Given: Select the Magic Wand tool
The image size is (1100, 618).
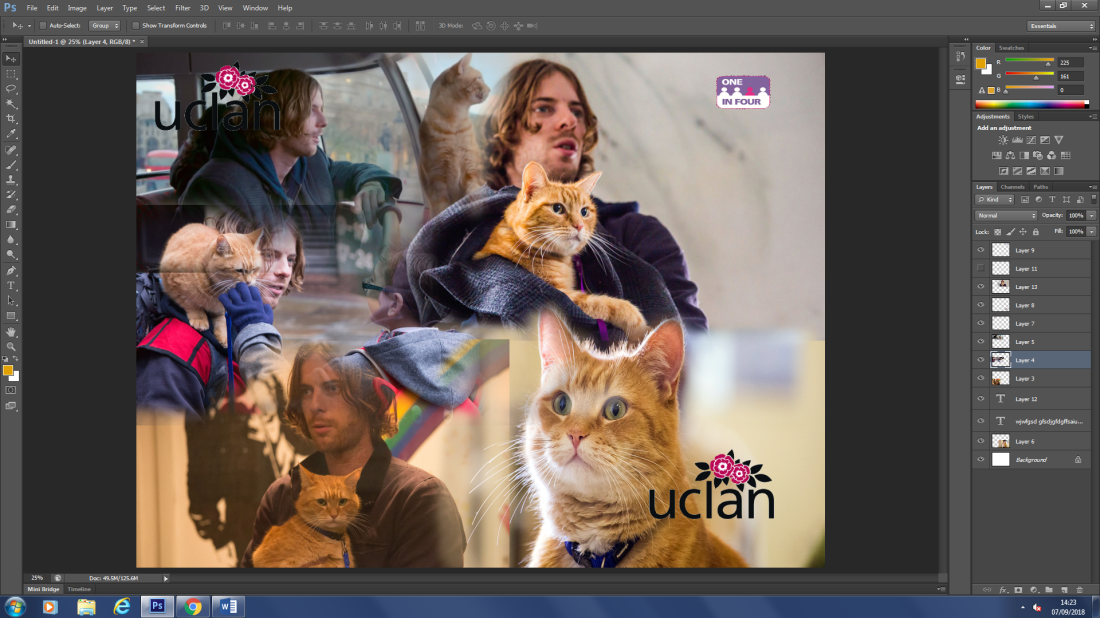Looking at the screenshot, I should pos(11,104).
